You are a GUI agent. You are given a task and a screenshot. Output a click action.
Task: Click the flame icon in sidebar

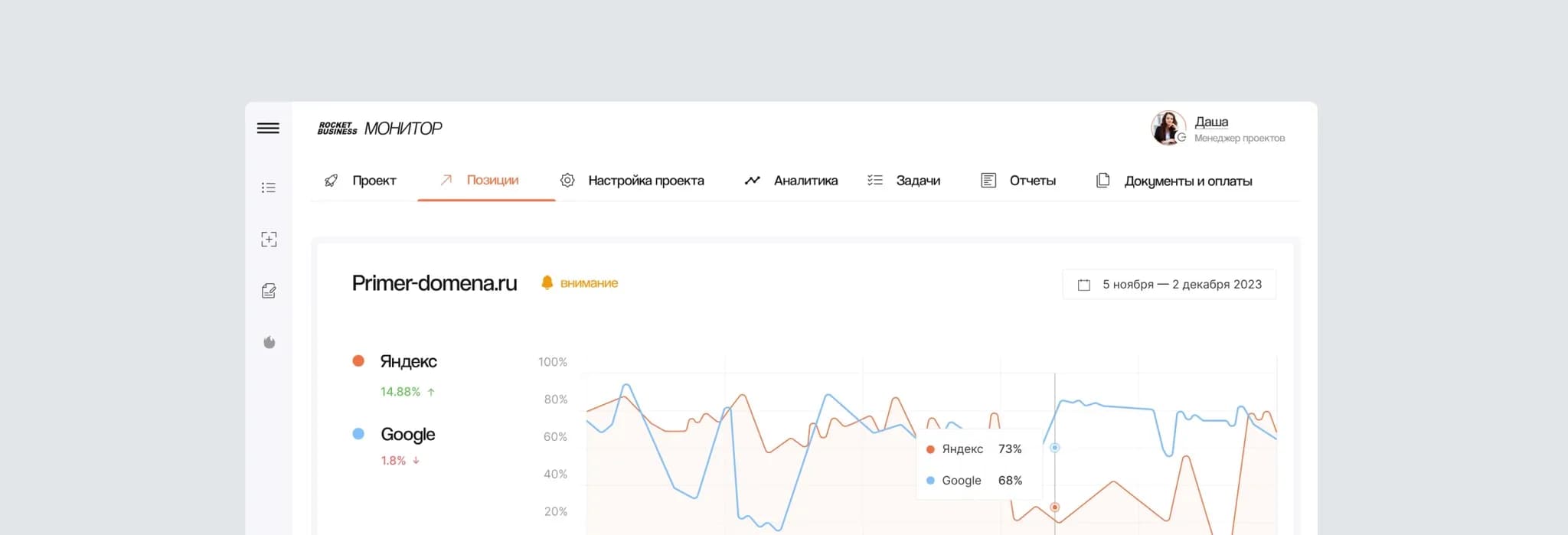pos(269,342)
